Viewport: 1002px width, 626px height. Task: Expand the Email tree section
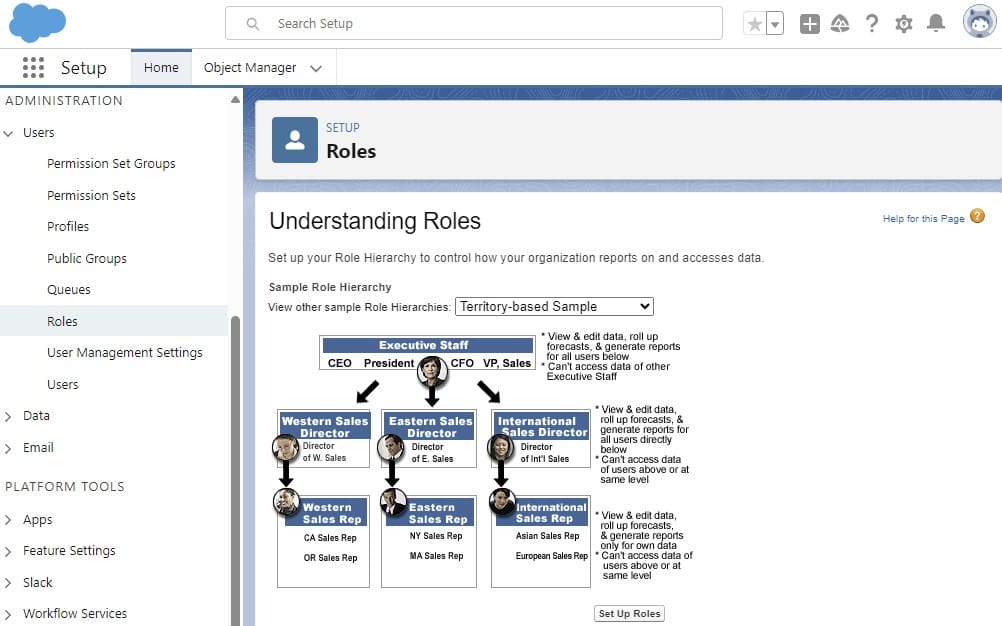click(8, 448)
